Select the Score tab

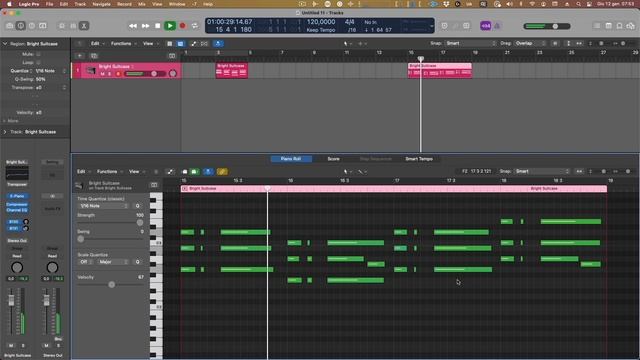point(333,159)
